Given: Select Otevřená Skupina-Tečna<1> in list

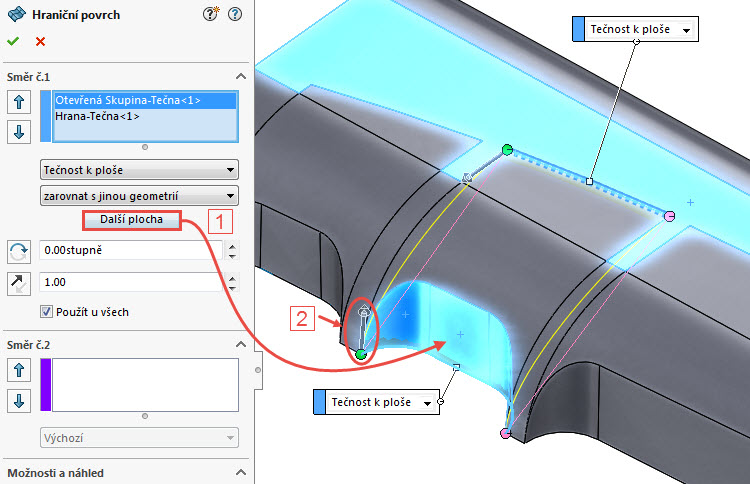Looking at the screenshot, I should pos(145,100).
